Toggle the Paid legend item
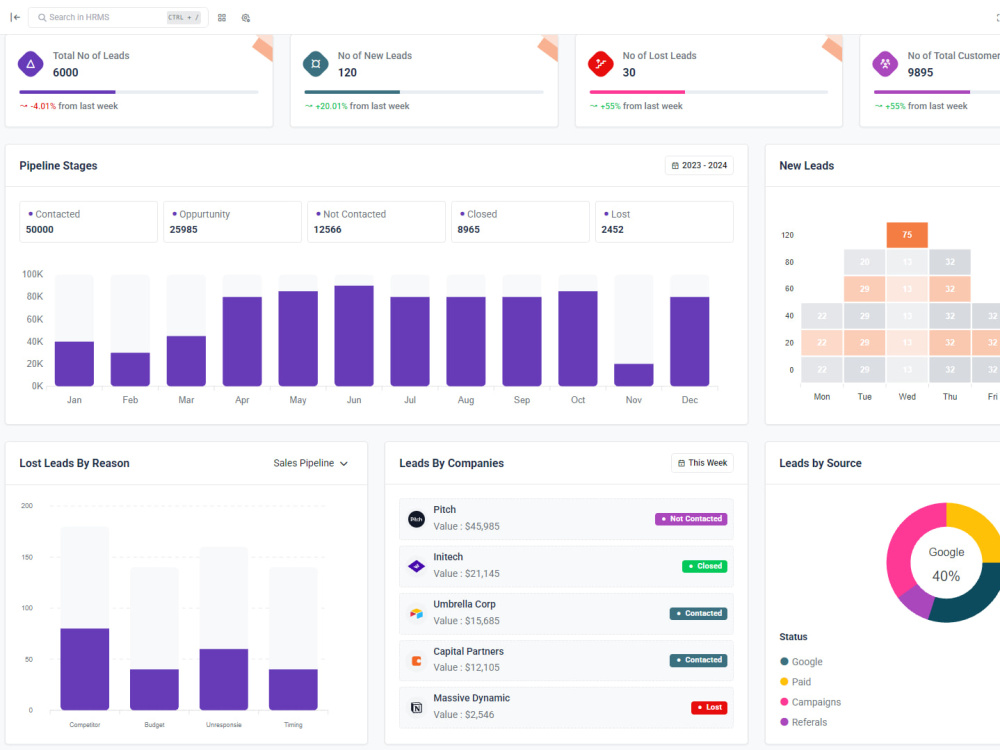The width and height of the screenshot is (1000, 750). pyautogui.click(x=795, y=682)
